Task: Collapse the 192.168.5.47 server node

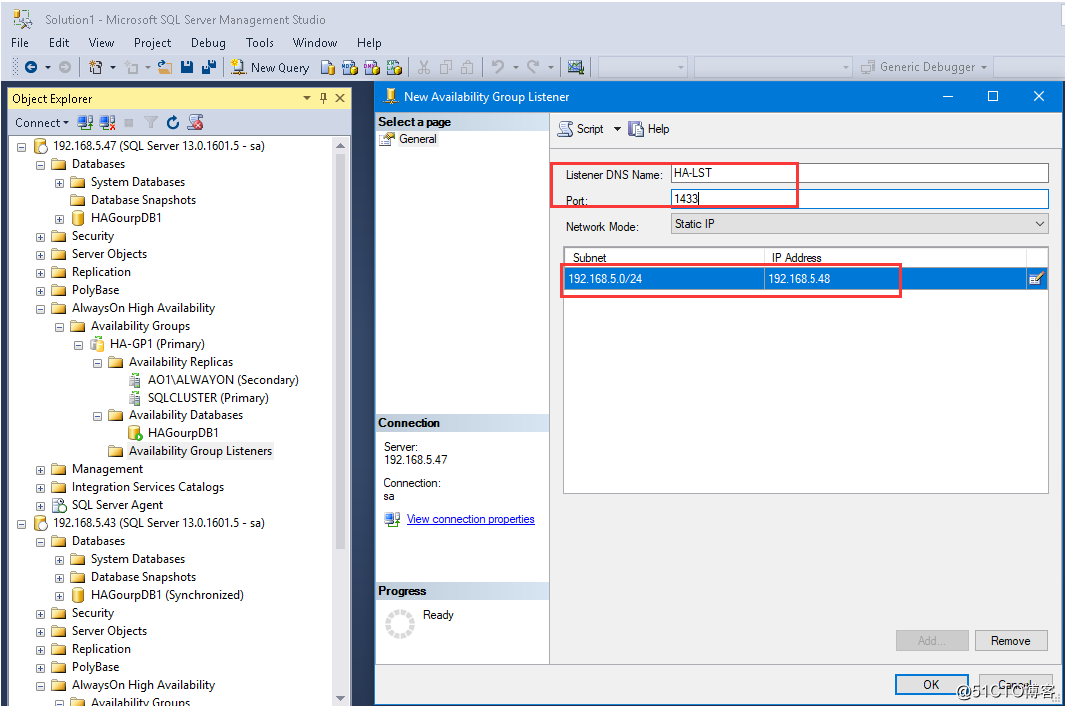Action: (x=22, y=147)
